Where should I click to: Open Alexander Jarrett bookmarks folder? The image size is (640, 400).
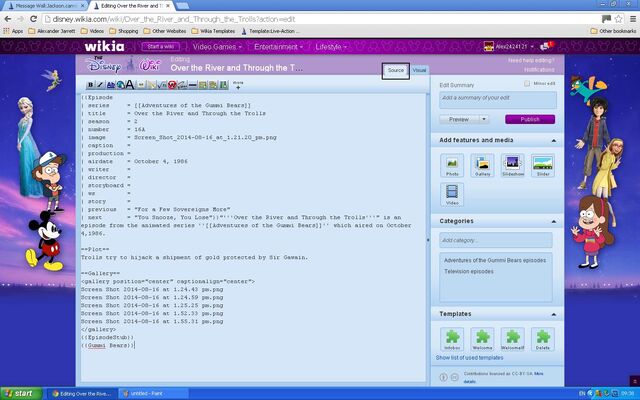click(52, 31)
